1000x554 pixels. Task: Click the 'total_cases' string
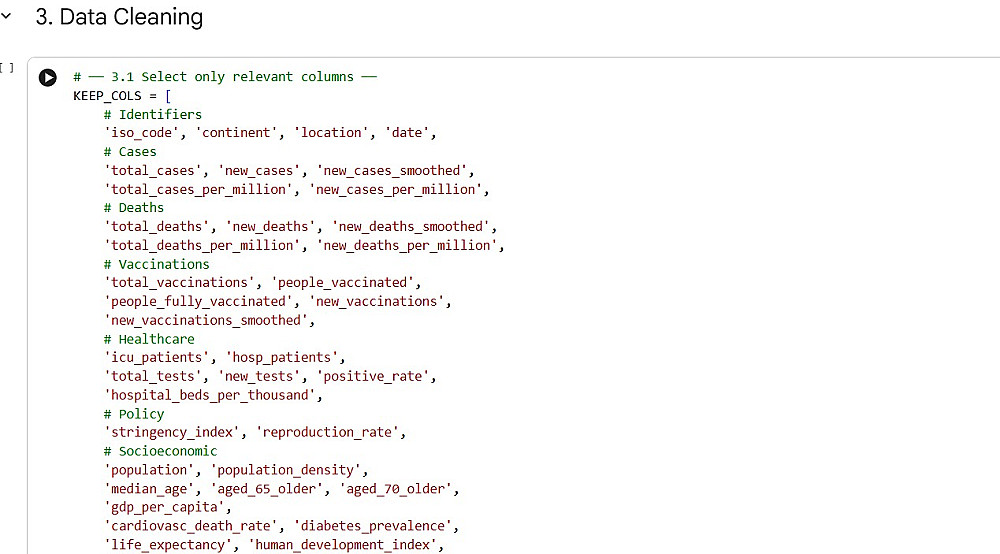click(x=153, y=170)
